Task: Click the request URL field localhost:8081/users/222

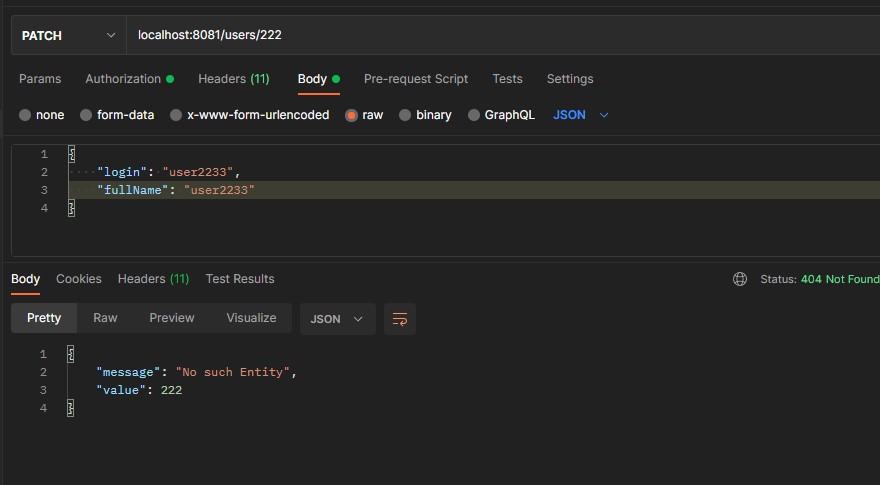Action: coord(503,35)
